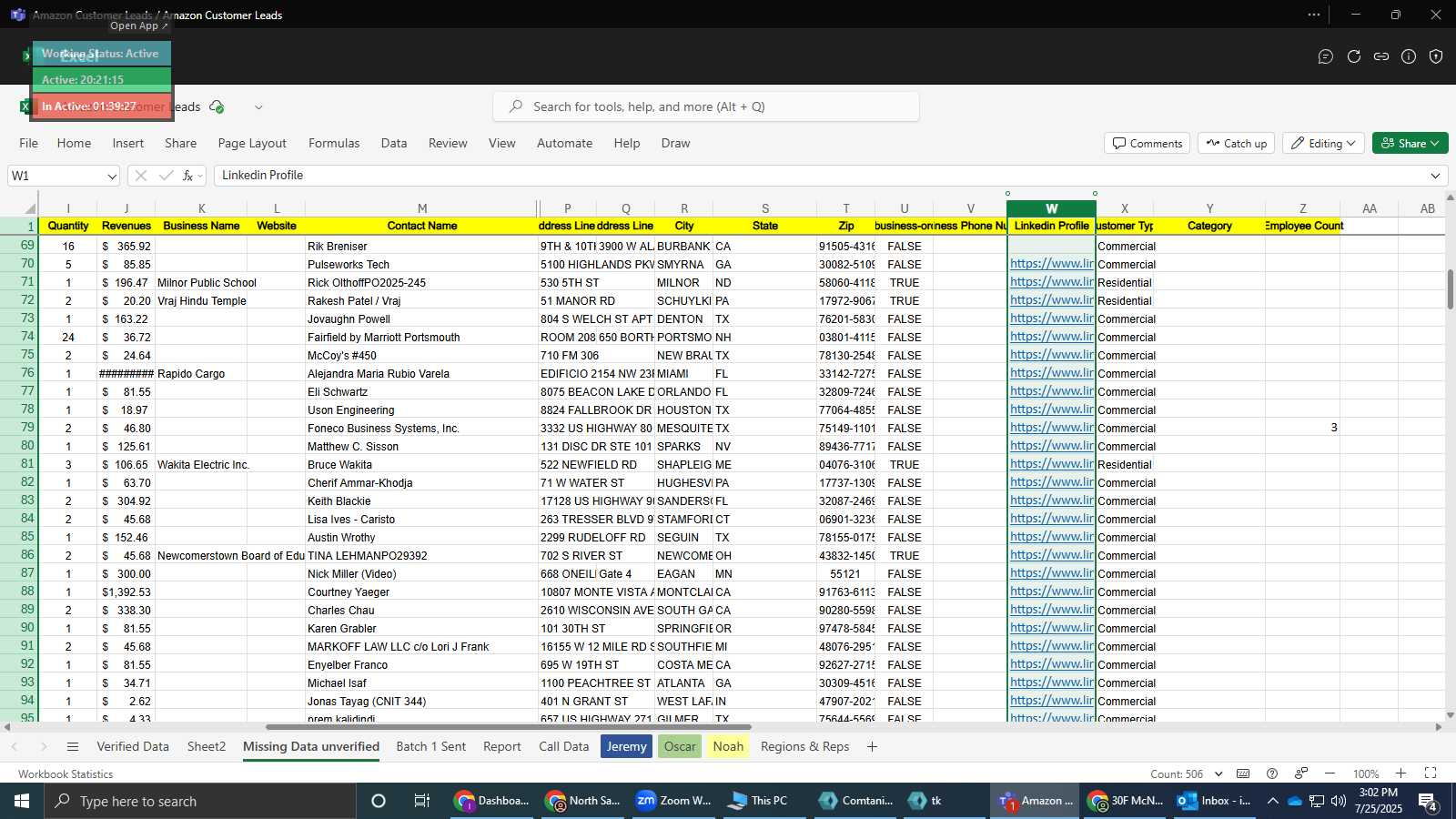Go to the previous sheet arrow

(15, 747)
